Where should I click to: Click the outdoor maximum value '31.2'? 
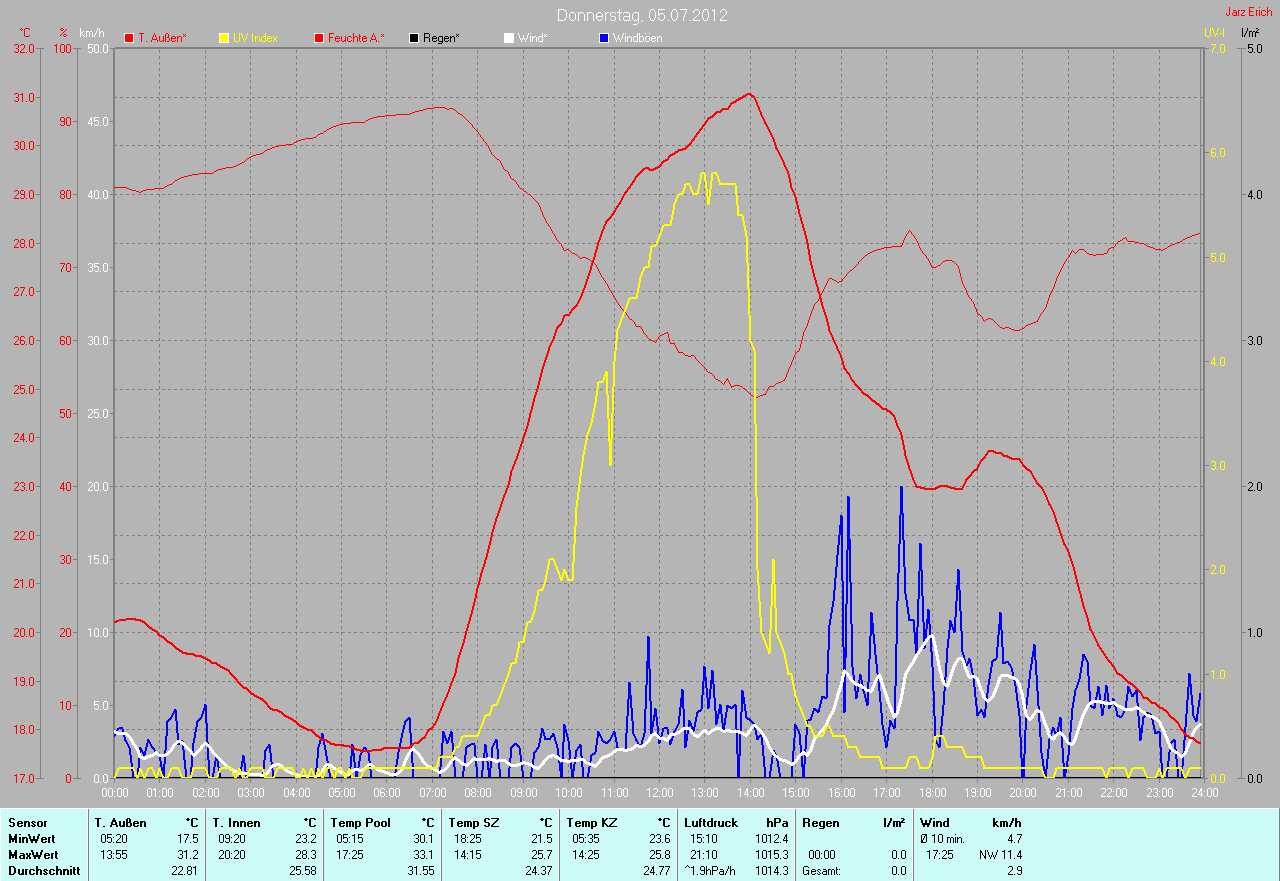pyautogui.click(x=188, y=855)
